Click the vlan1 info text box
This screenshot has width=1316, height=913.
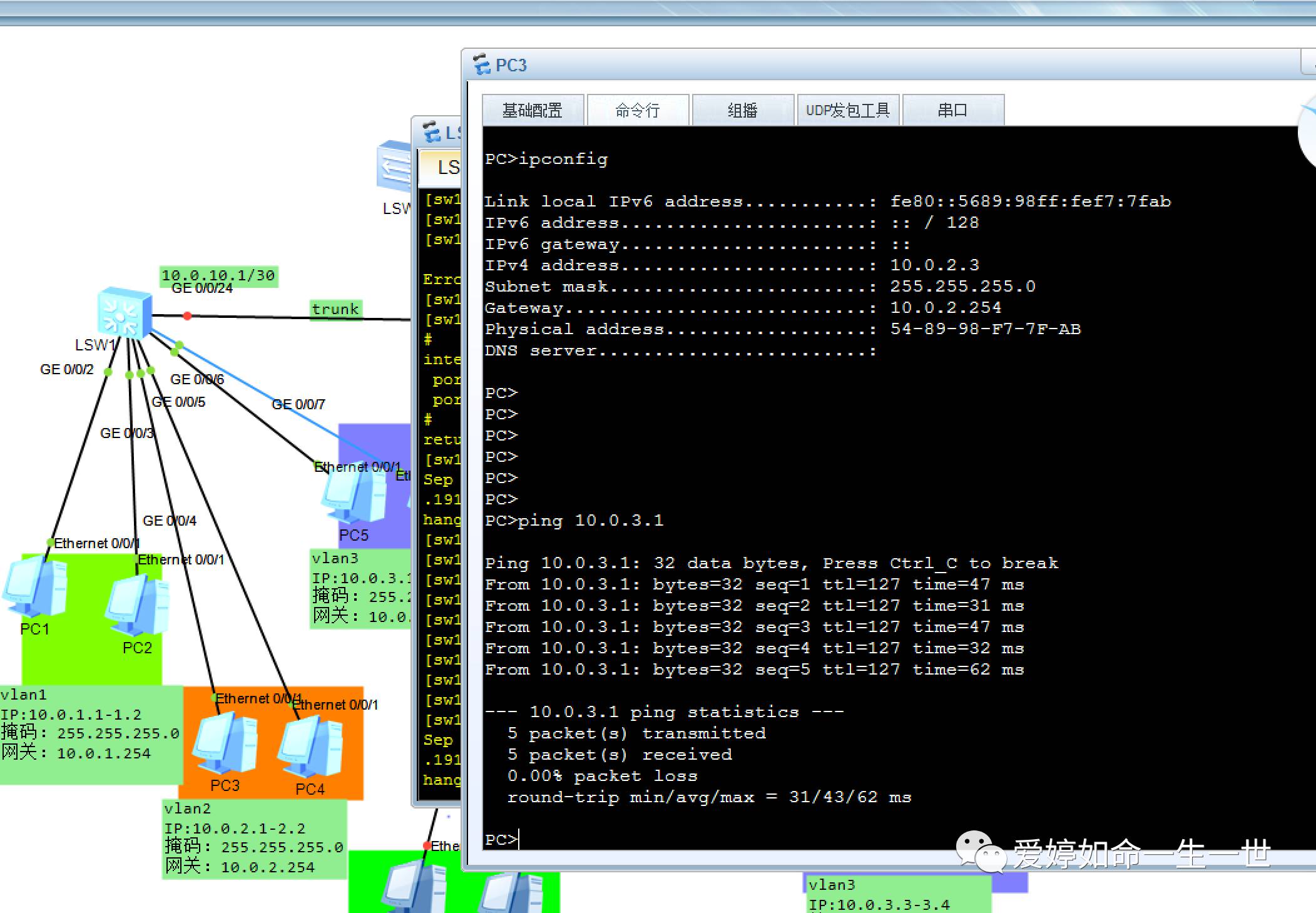[x=90, y=733]
